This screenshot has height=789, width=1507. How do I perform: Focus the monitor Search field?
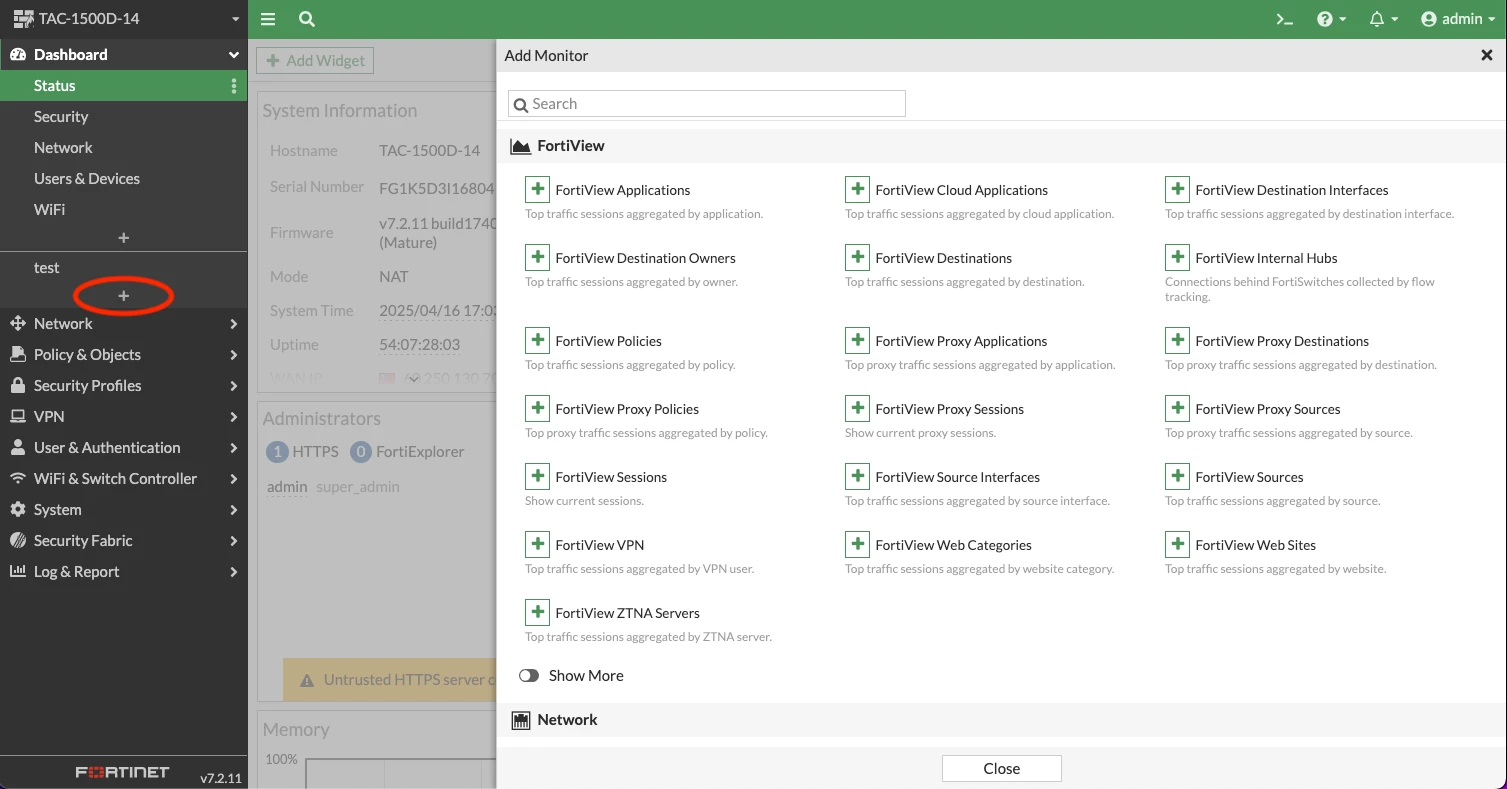coord(707,104)
